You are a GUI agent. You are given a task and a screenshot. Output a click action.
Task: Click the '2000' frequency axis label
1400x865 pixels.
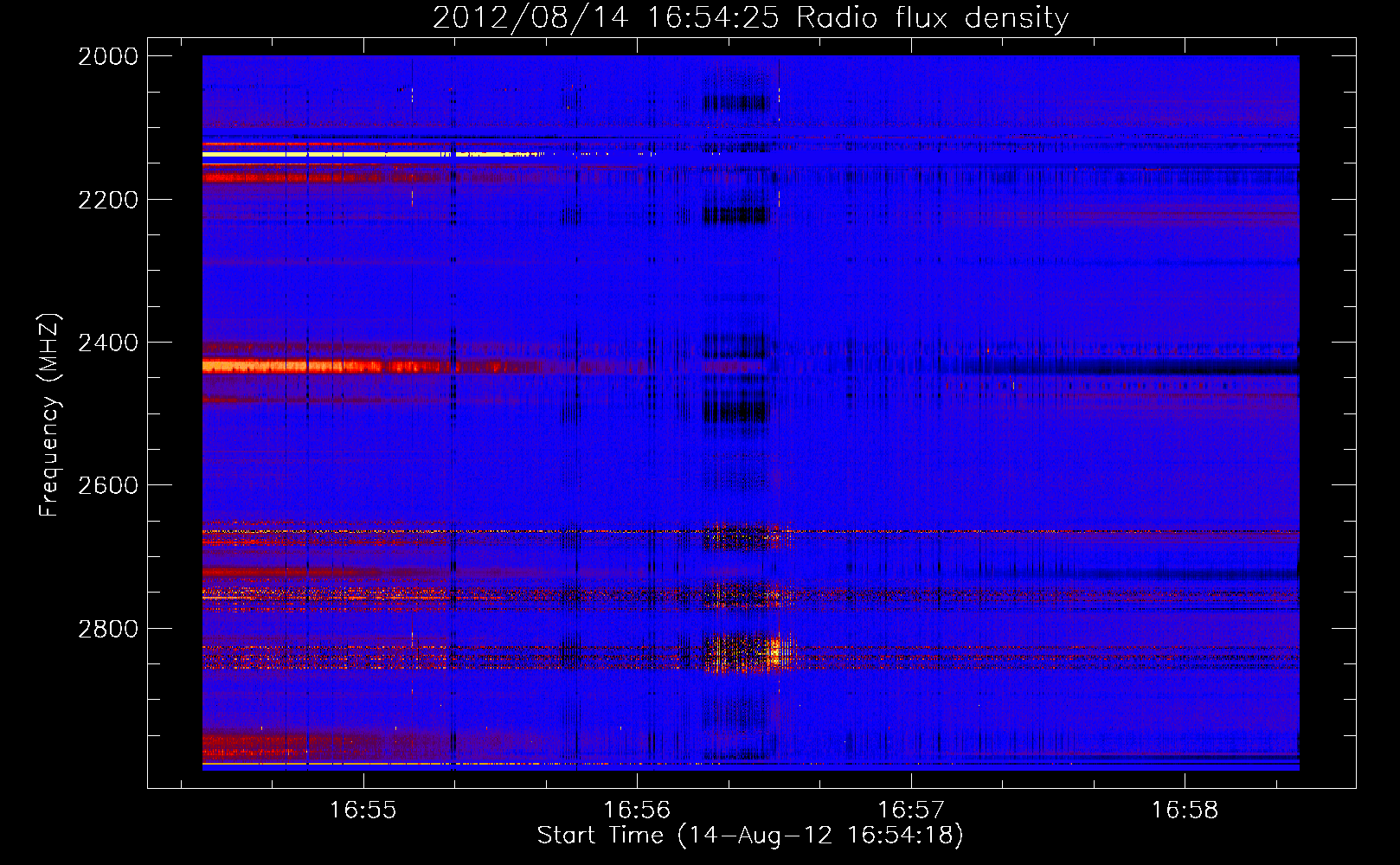click(x=108, y=56)
